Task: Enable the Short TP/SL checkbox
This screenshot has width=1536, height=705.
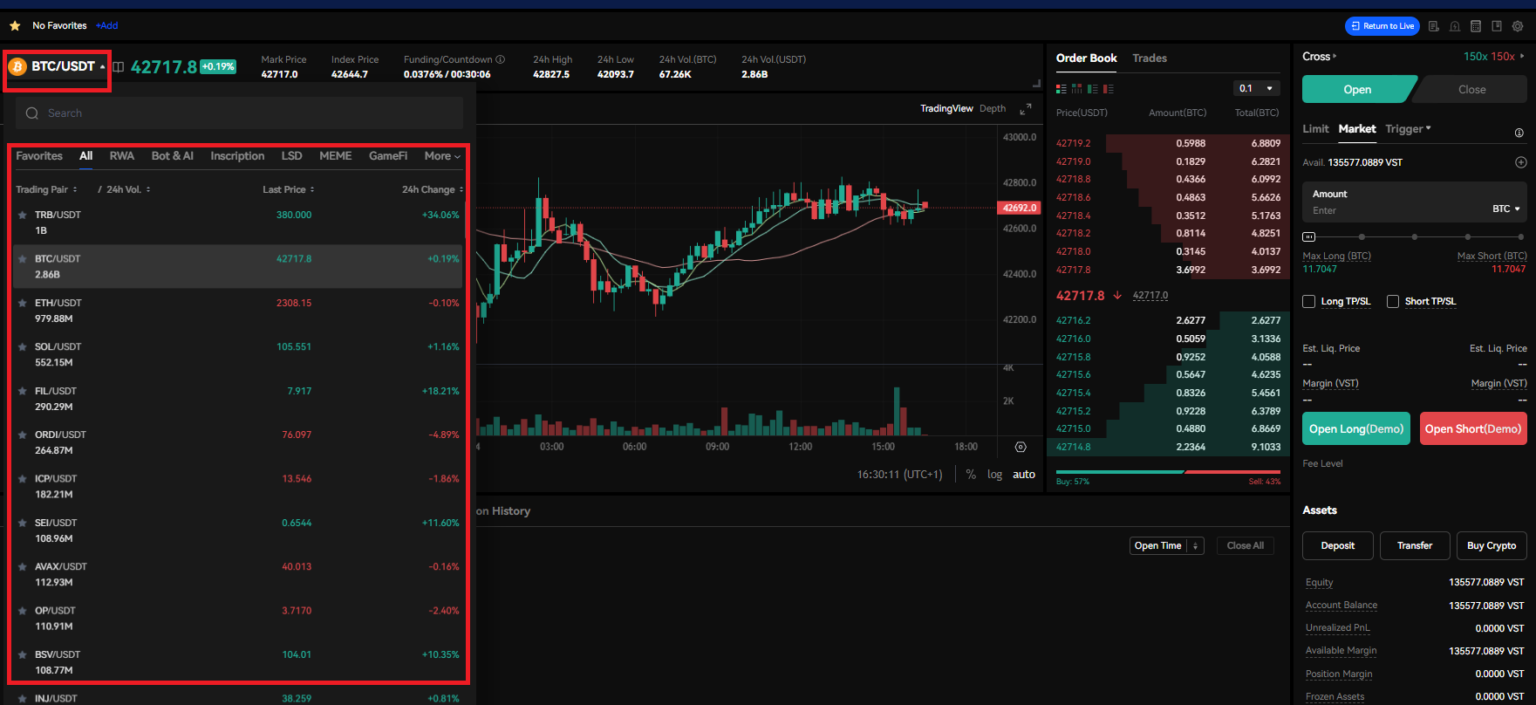Action: (x=1393, y=301)
